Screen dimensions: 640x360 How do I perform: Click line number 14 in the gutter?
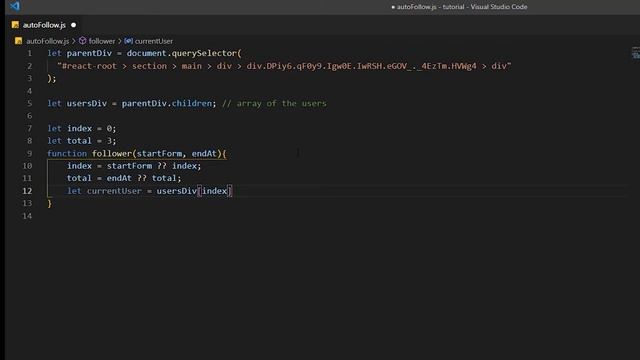tap(27, 216)
